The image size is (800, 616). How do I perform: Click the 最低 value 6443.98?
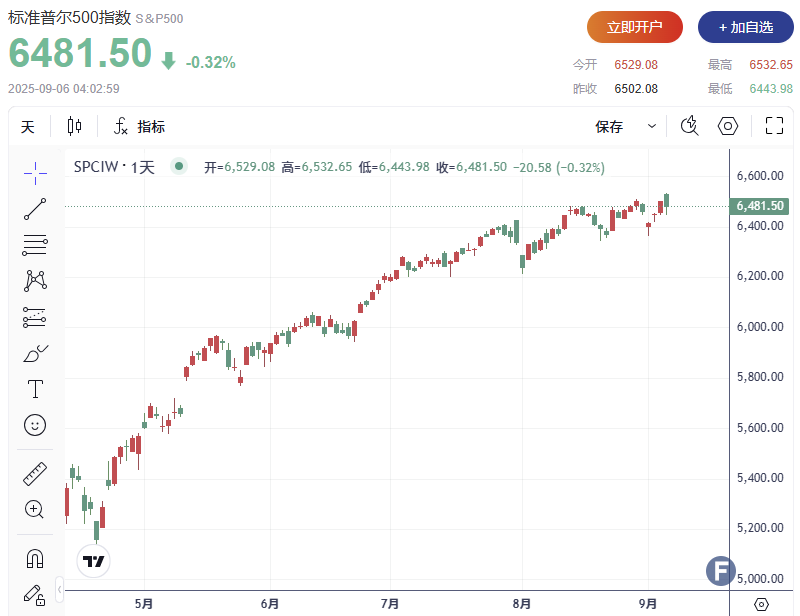pos(771,89)
